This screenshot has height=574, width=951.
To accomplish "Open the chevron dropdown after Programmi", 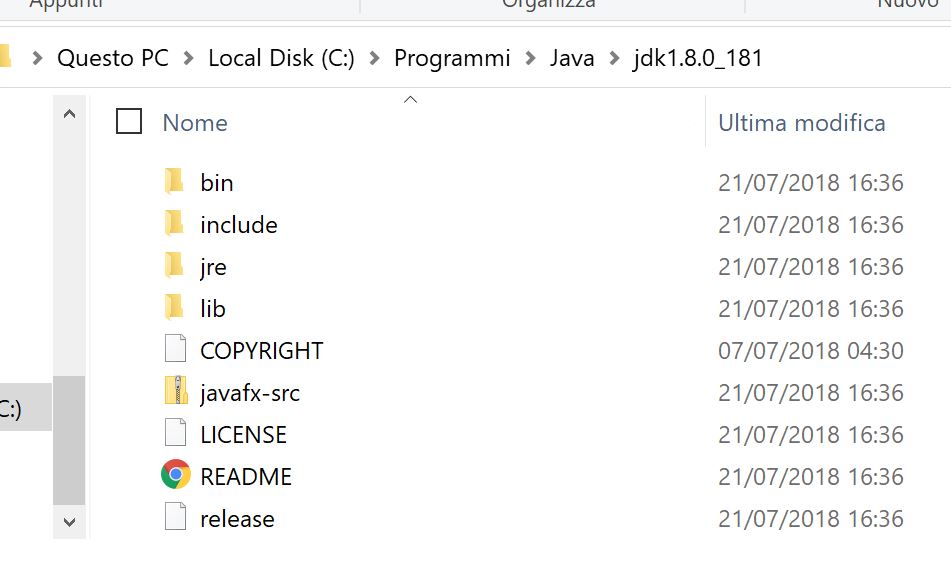I will (x=530, y=58).
